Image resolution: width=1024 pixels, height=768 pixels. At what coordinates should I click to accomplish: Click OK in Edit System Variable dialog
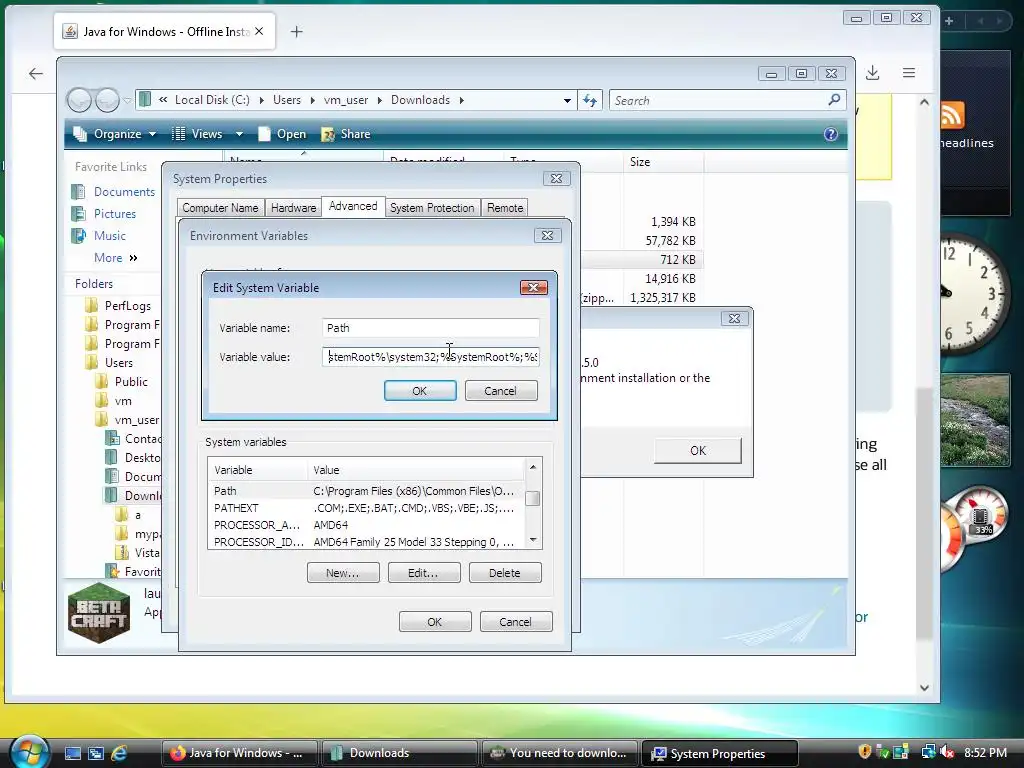tap(420, 391)
